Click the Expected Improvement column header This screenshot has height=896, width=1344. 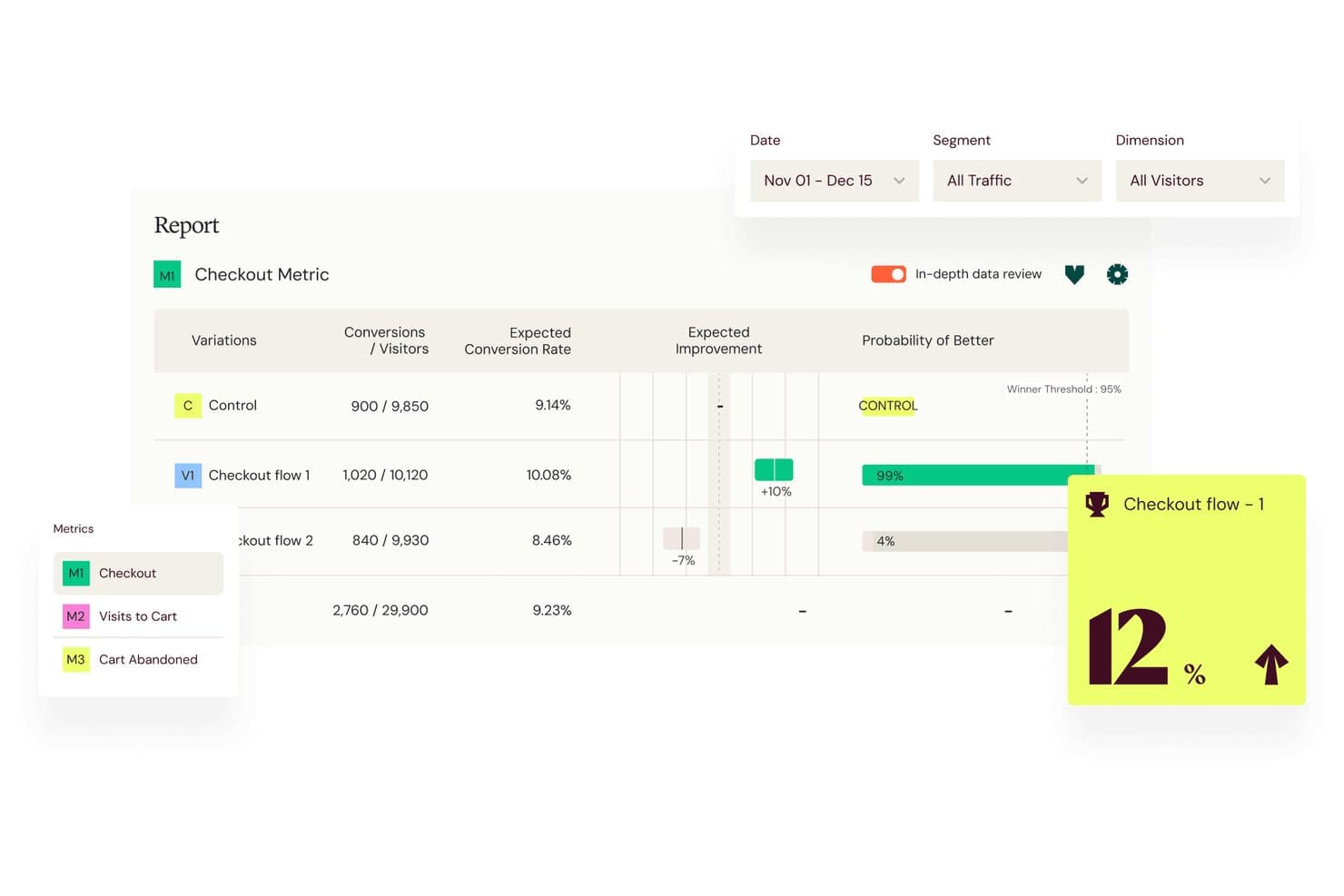pos(718,340)
